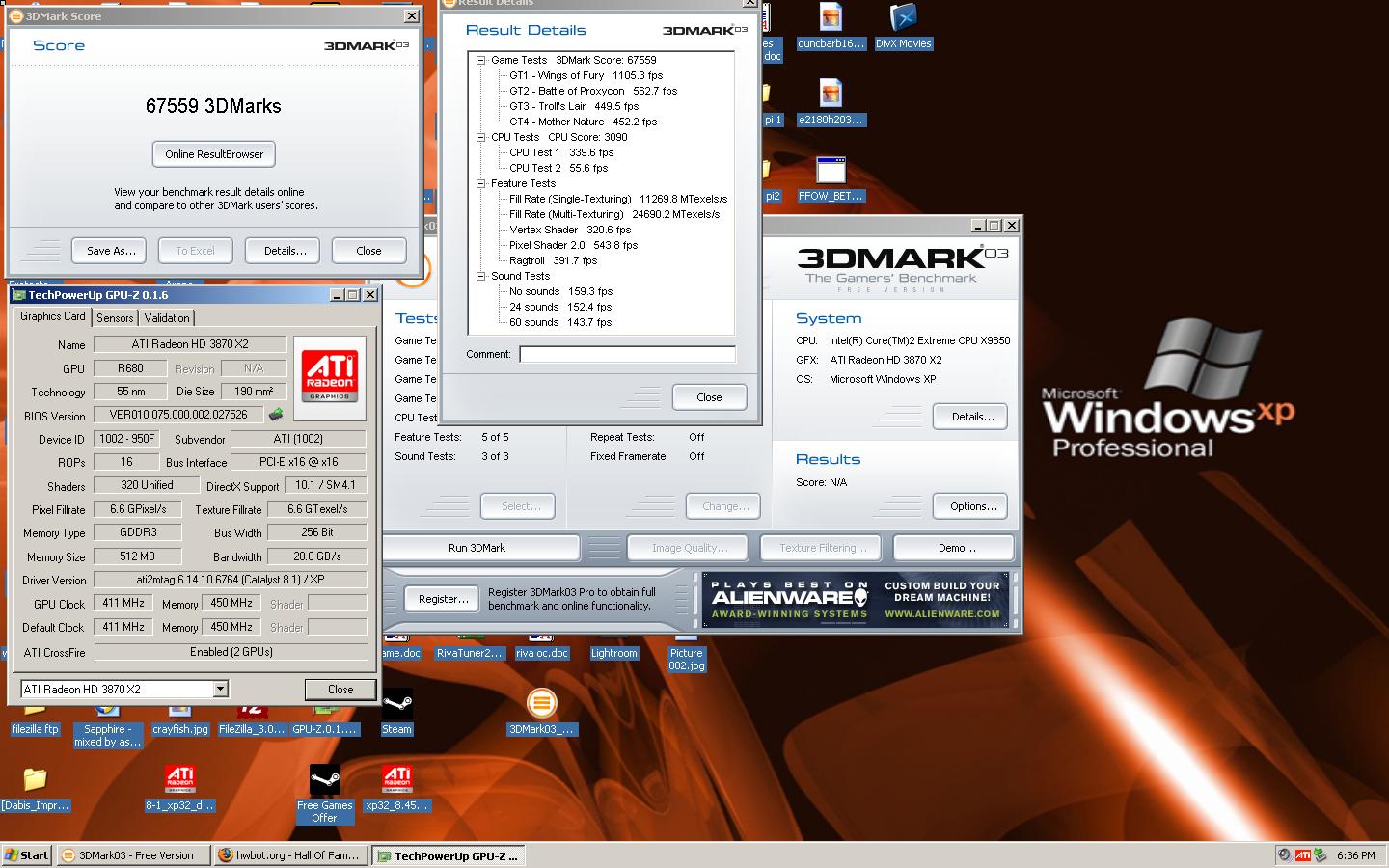Image resolution: width=1389 pixels, height=868 pixels.
Task: Click the BIOS Version value field
Action: [x=179, y=415]
